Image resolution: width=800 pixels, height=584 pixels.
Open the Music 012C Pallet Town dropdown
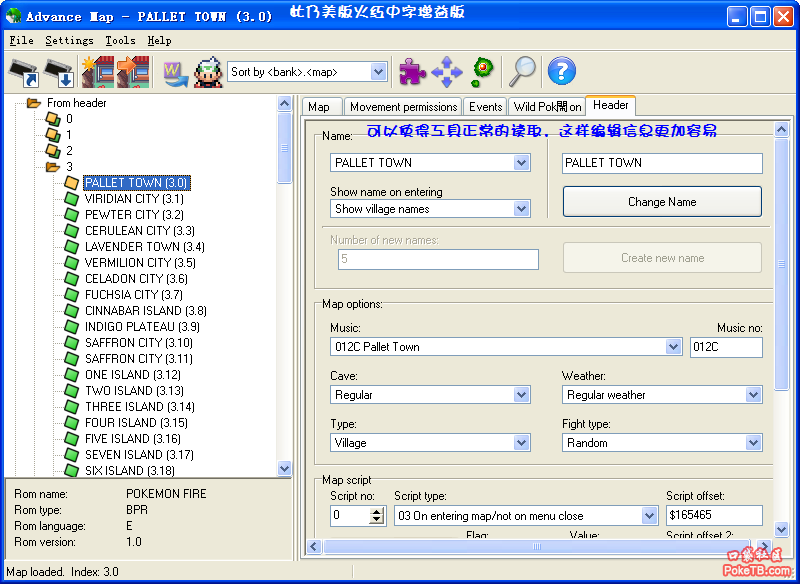[673, 347]
